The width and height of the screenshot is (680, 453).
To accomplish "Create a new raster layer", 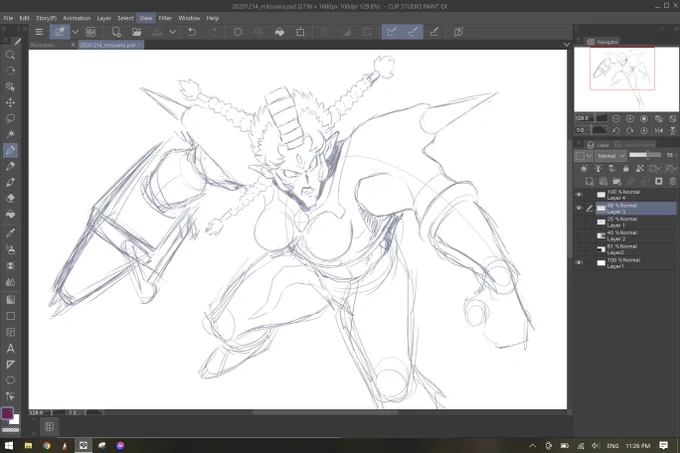I will coord(589,181).
